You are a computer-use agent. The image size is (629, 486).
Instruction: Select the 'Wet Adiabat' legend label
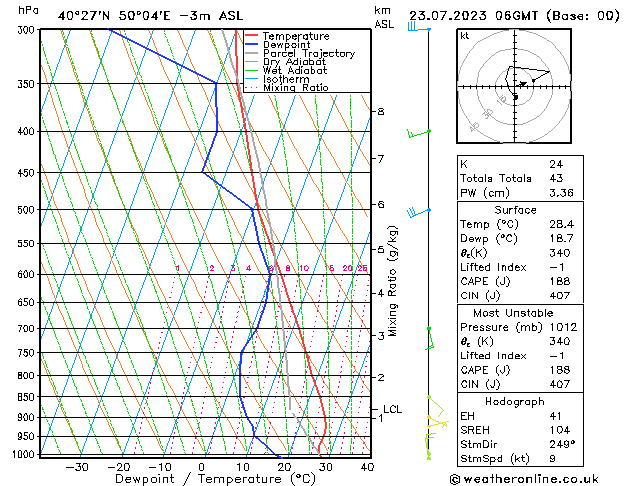[295, 70]
